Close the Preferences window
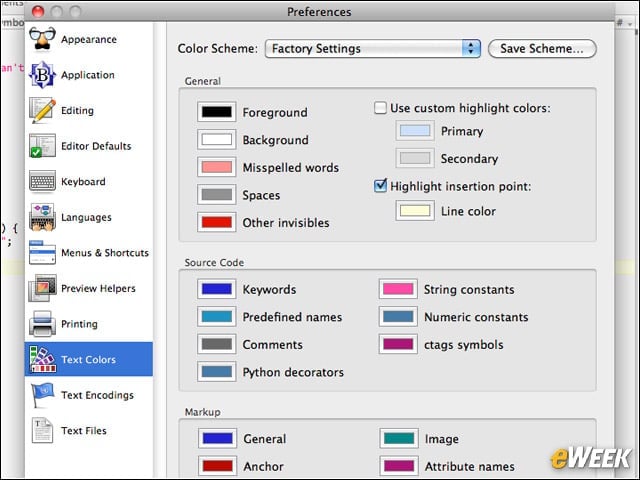Viewport: 640px width, 480px height. coord(38,11)
